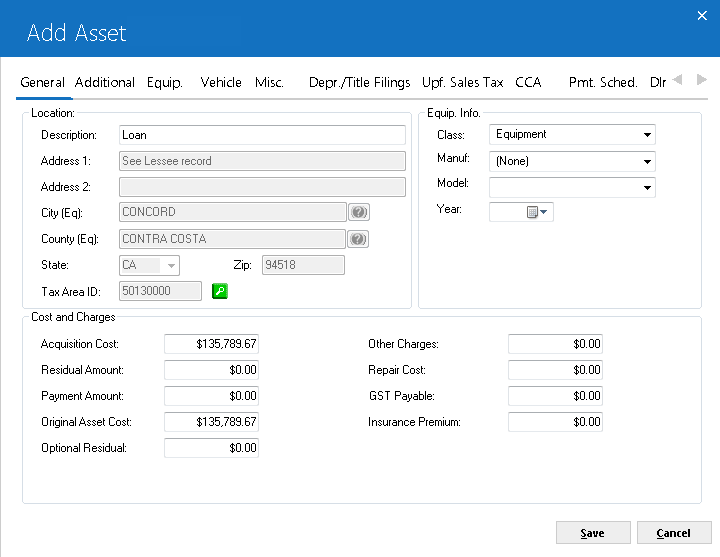Click the Original Asset Cost field
The image size is (720, 557).
tap(211, 422)
